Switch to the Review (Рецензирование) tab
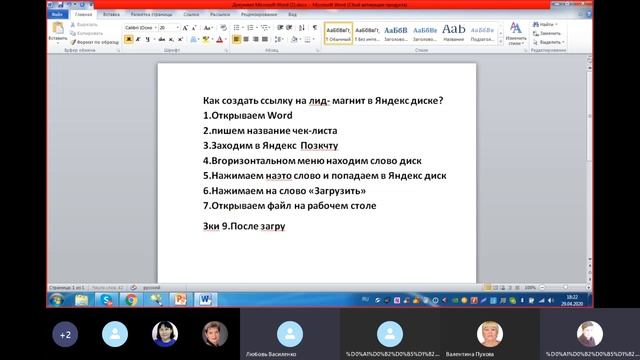The width and height of the screenshot is (640, 360). coord(259,14)
